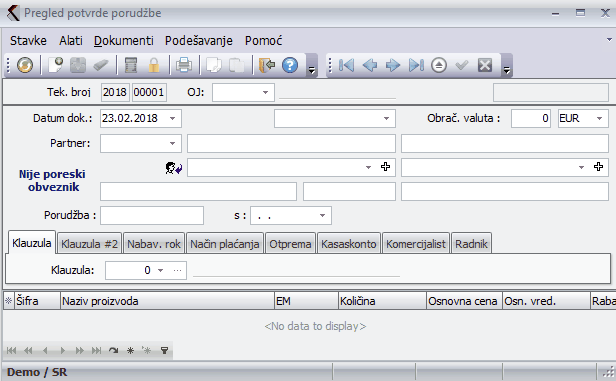Open the Podešavanje menu

(x=199, y=41)
